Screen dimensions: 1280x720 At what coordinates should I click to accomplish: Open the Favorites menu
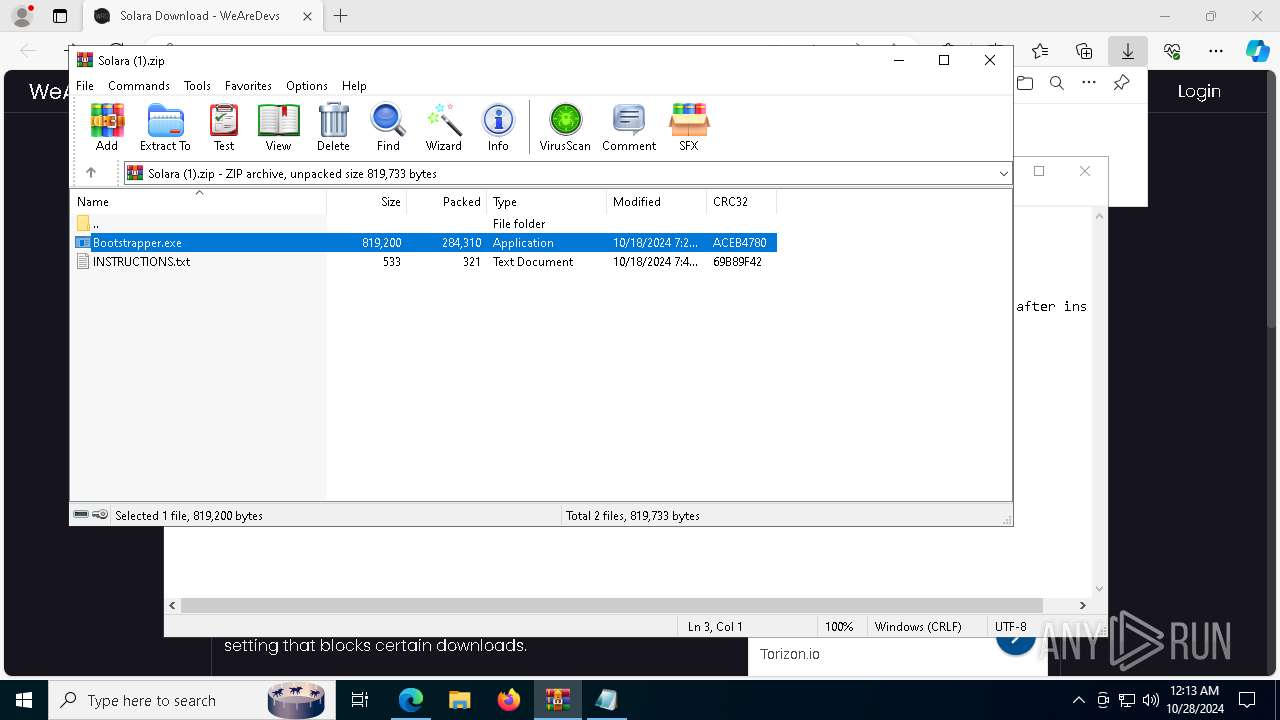[248, 86]
